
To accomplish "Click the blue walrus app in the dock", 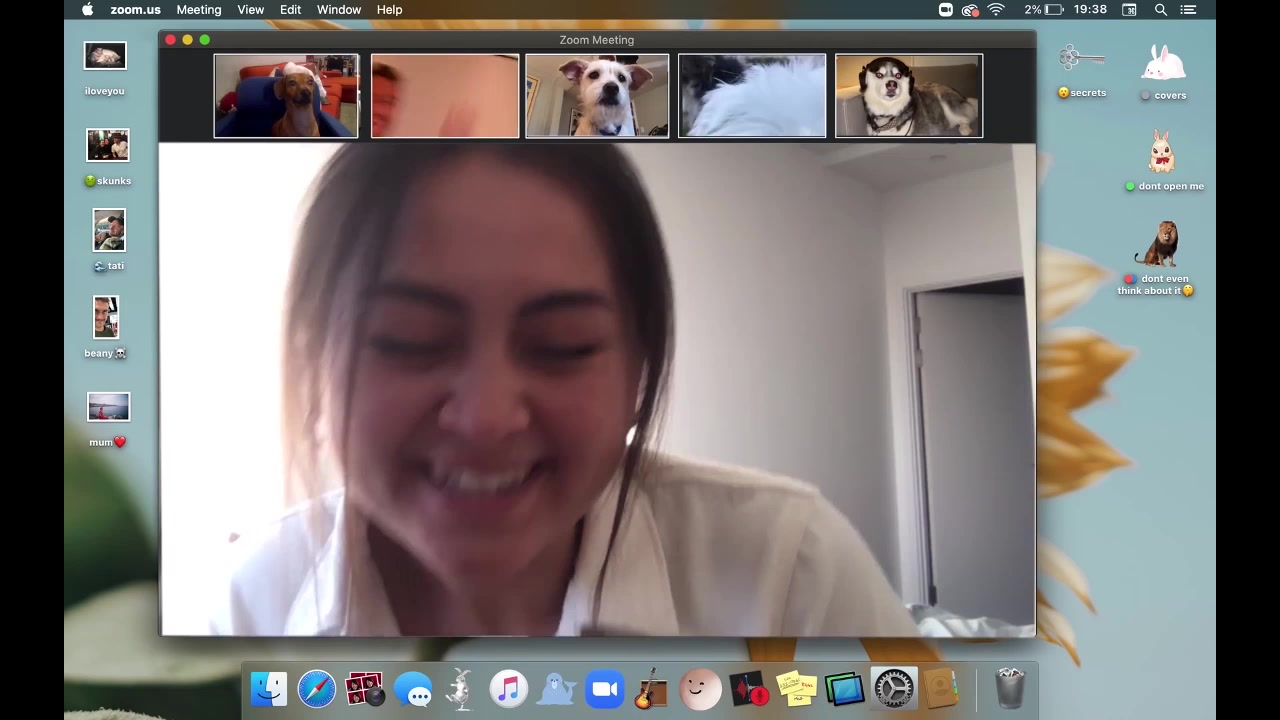I will 557,689.
